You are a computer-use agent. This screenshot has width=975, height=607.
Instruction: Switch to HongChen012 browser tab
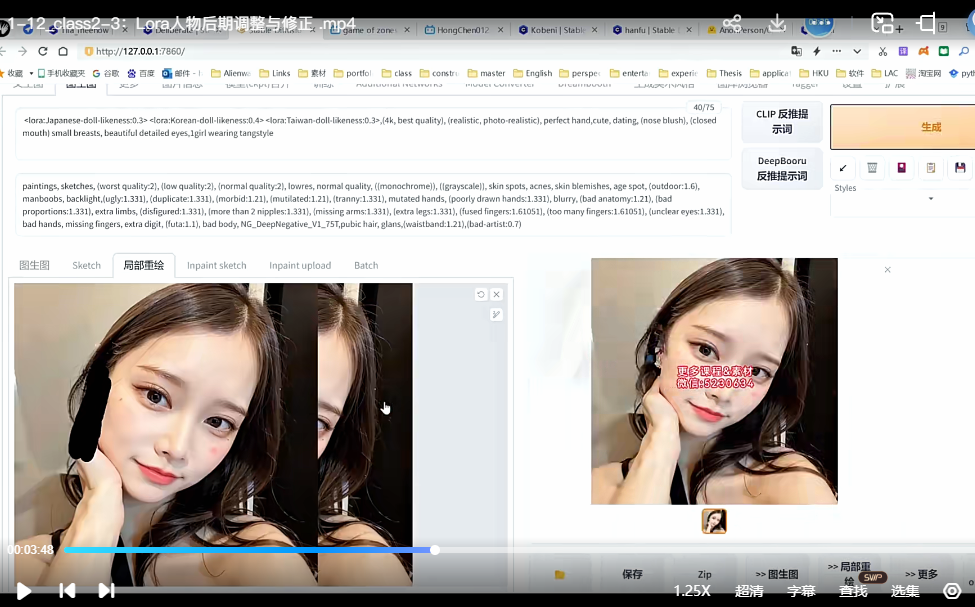point(463,30)
